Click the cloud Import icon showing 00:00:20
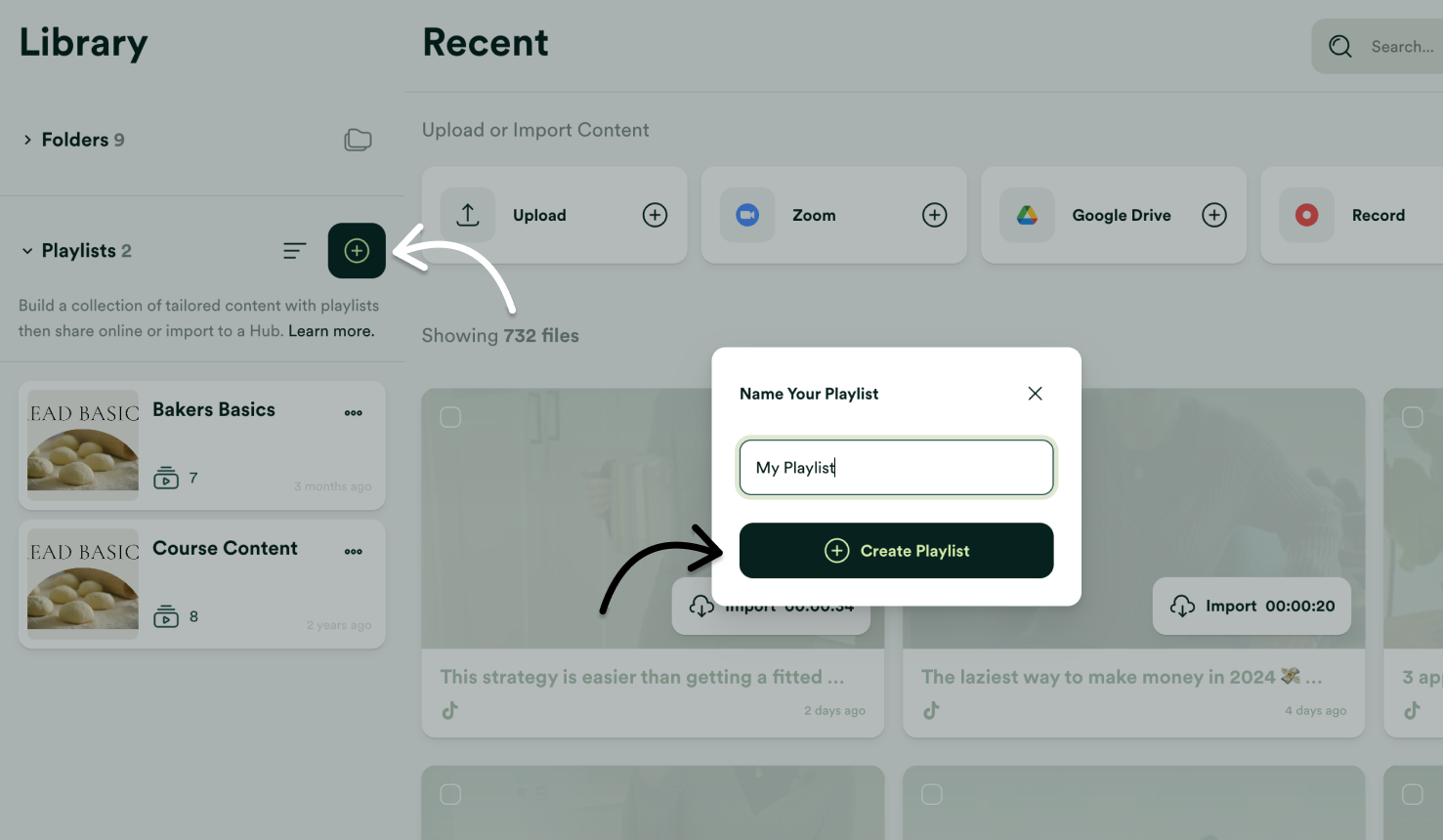1443x840 pixels. 1183,606
